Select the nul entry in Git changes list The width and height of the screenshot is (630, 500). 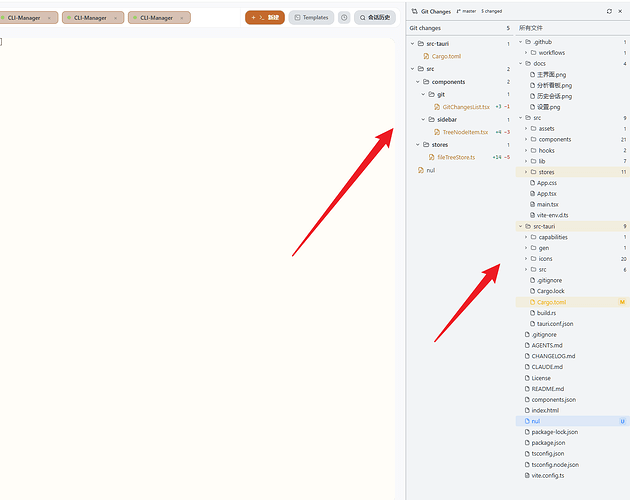click(430, 170)
